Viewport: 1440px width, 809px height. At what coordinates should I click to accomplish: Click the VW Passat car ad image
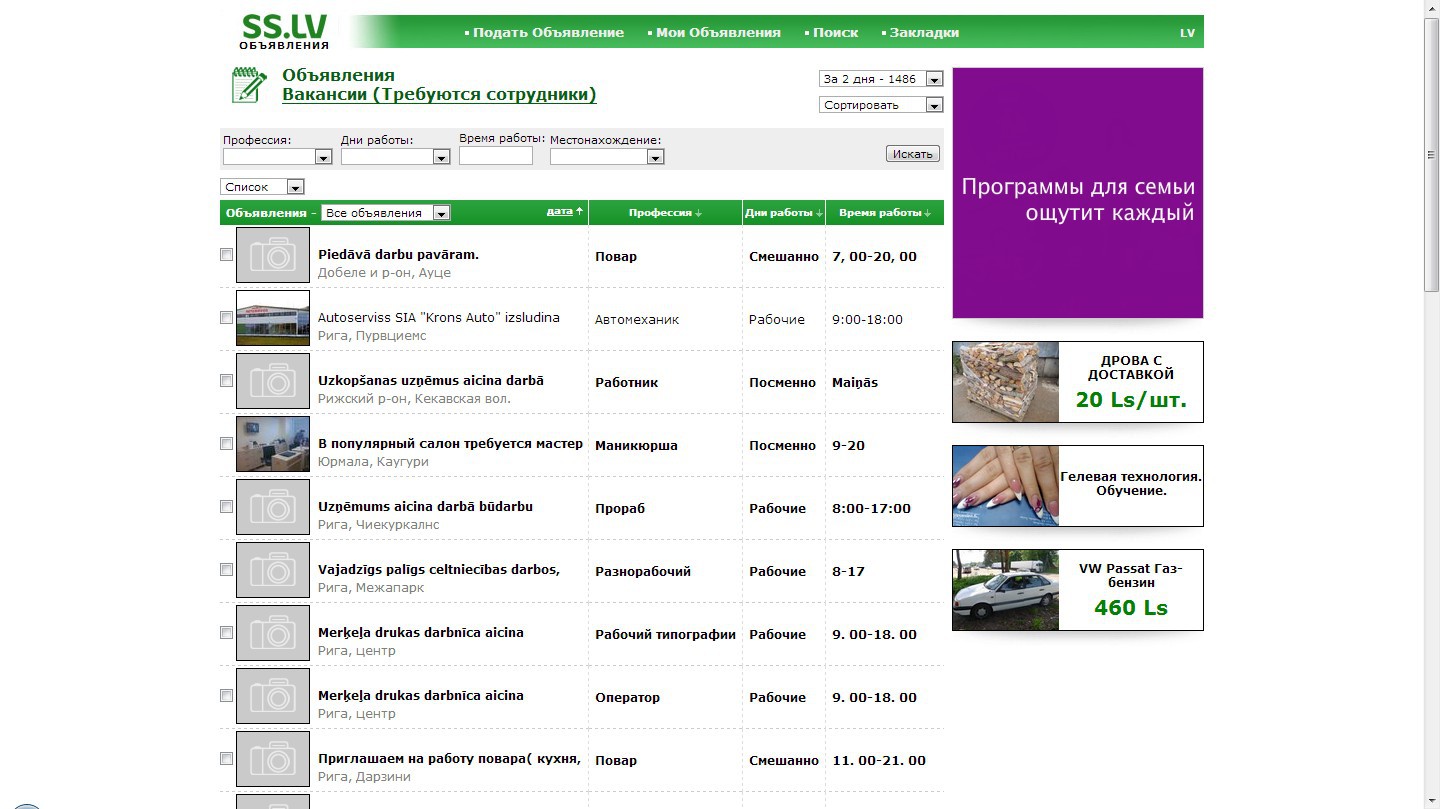(1005, 590)
